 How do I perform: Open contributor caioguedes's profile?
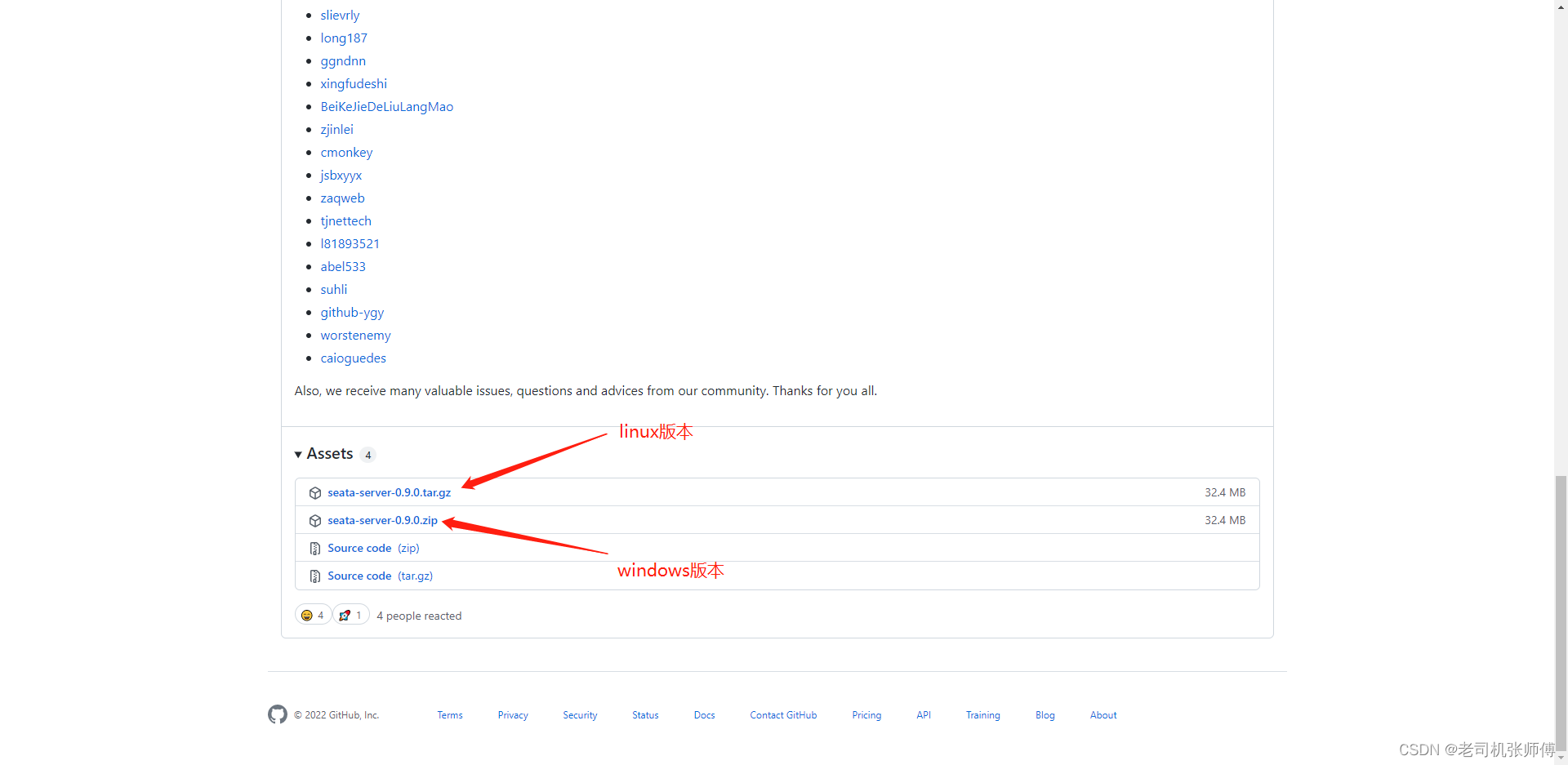click(353, 358)
